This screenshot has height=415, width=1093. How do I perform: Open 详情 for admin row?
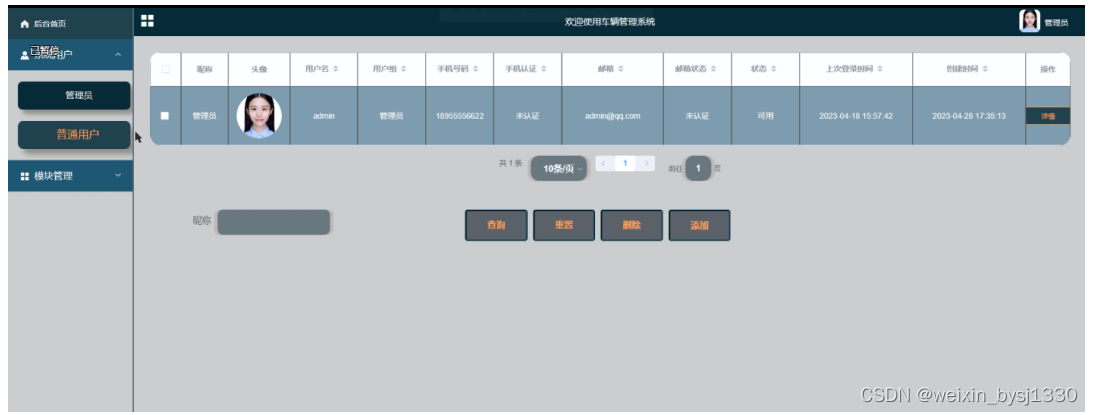click(x=1048, y=116)
